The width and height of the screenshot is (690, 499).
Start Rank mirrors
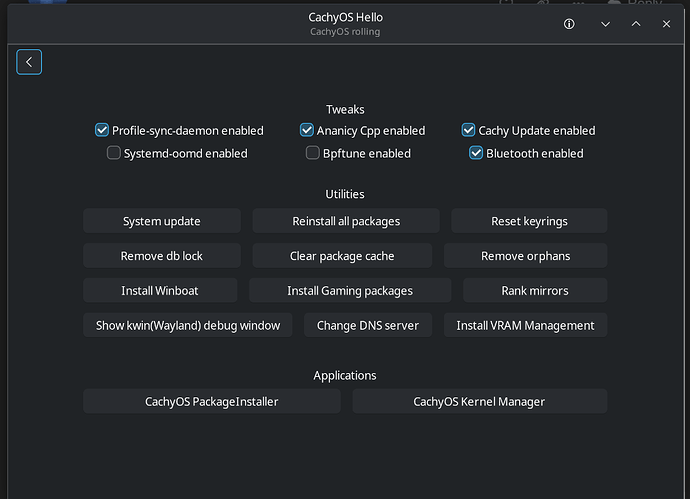tap(535, 290)
